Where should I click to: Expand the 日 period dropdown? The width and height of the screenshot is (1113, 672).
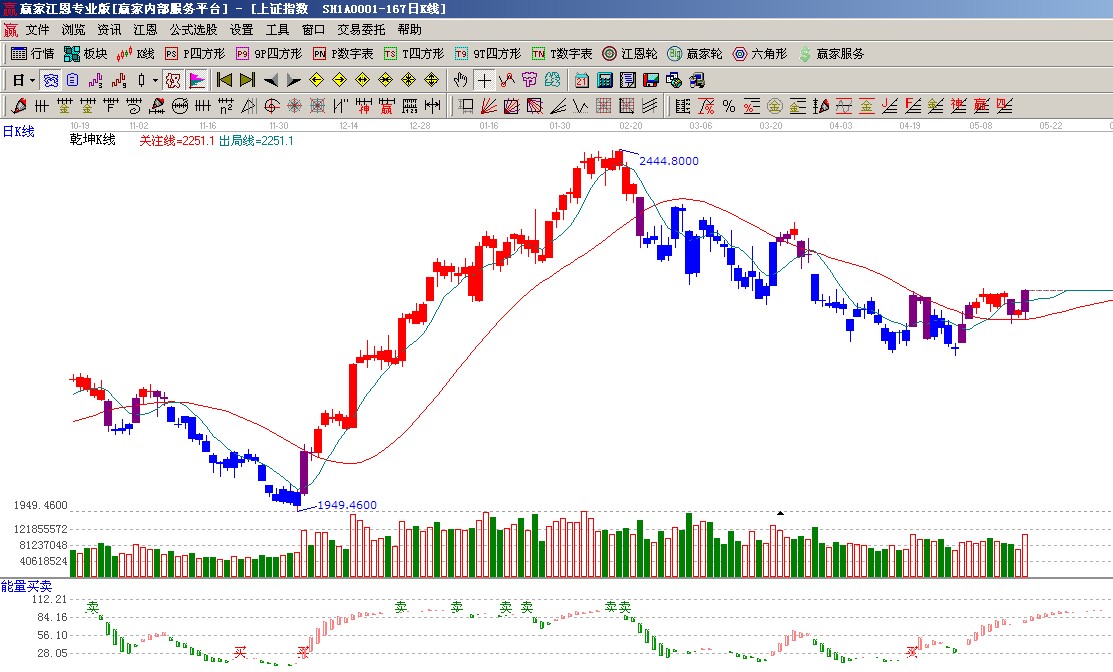pyautogui.click(x=32, y=80)
